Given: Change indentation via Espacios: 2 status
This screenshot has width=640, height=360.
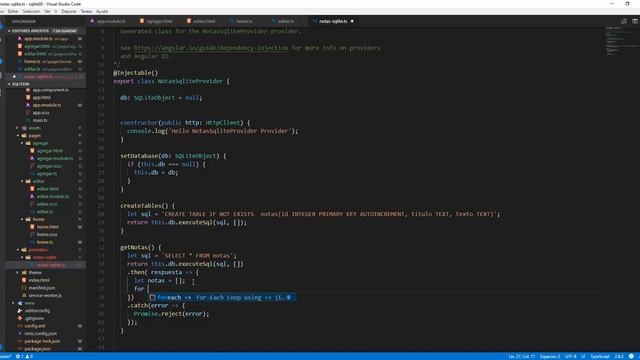Looking at the screenshot, I should pyautogui.click(x=550, y=356).
